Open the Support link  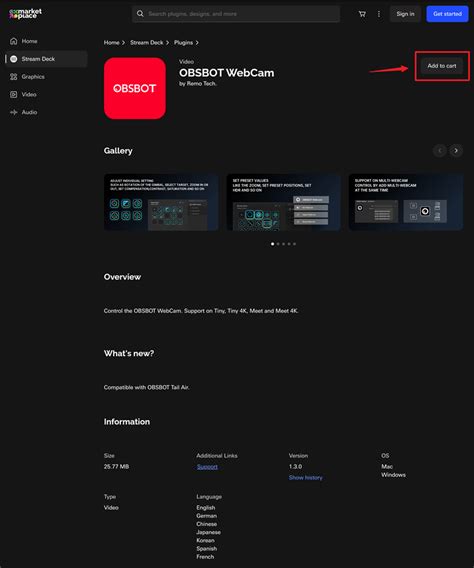pos(207,467)
